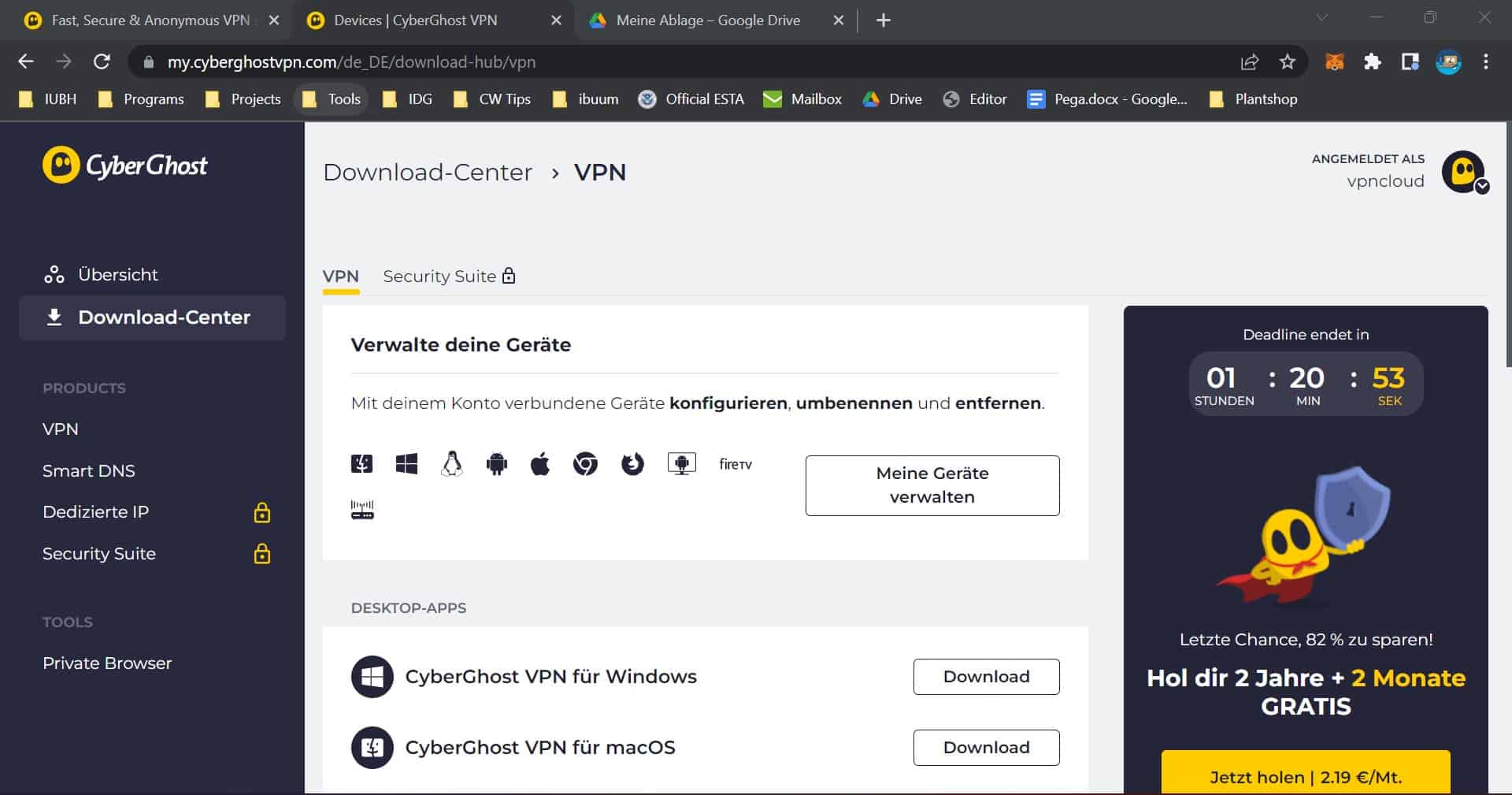Switch to the VPN tab
Image resolution: width=1512 pixels, height=795 pixels.
[x=341, y=277]
